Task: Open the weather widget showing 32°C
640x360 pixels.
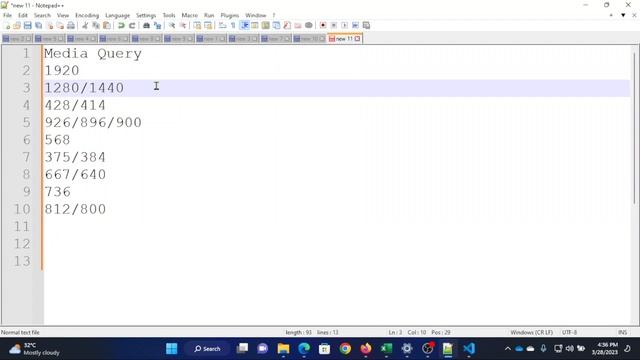Action: click(x=35, y=349)
